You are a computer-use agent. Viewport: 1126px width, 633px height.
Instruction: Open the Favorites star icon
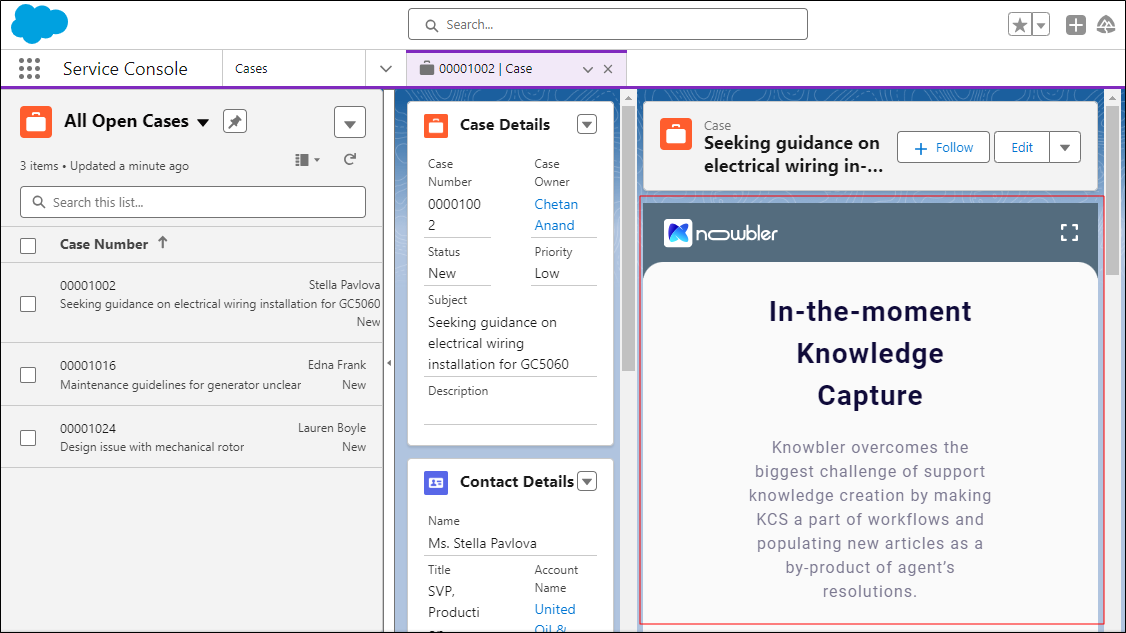click(x=1019, y=25)
